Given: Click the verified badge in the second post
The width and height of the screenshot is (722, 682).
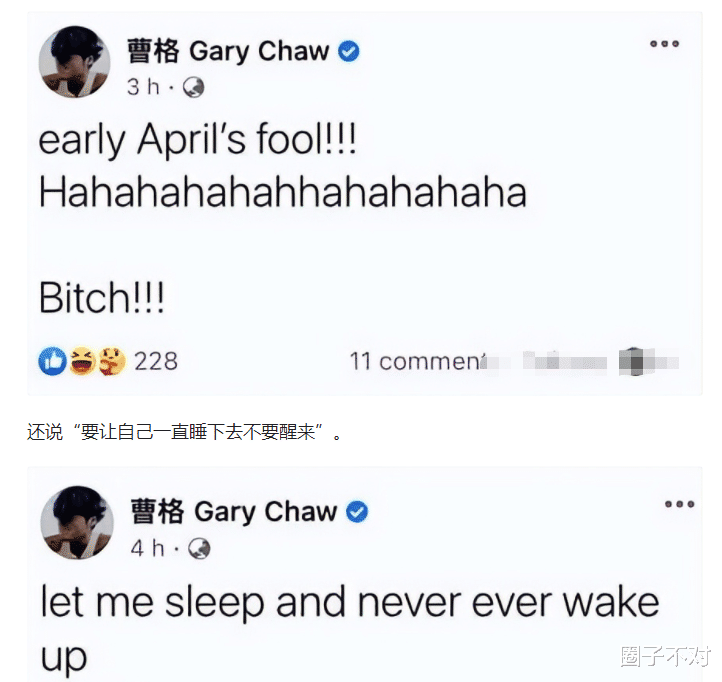Looking at the screenshot, I should [x=357, y=512].
